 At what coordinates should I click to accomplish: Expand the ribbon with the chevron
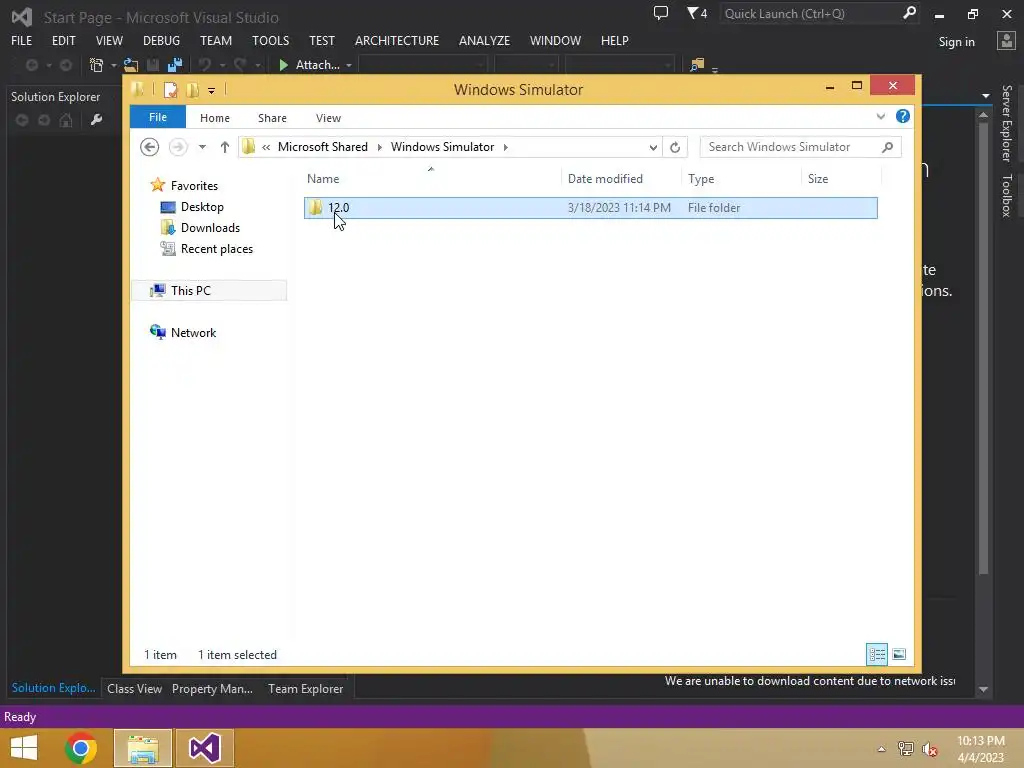pos(881,116)
